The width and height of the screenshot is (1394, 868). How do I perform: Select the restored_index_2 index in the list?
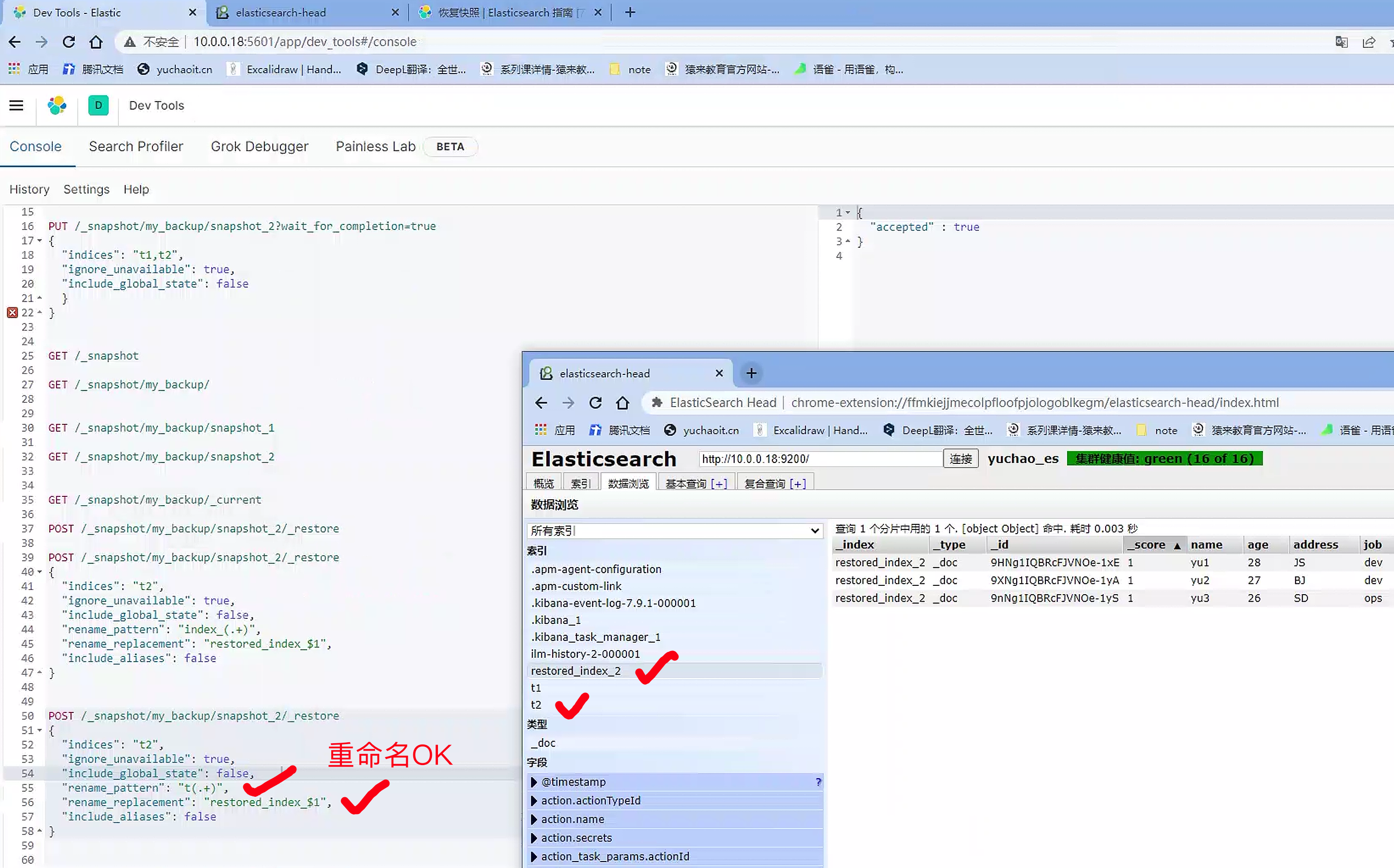[x=575, y=671]
